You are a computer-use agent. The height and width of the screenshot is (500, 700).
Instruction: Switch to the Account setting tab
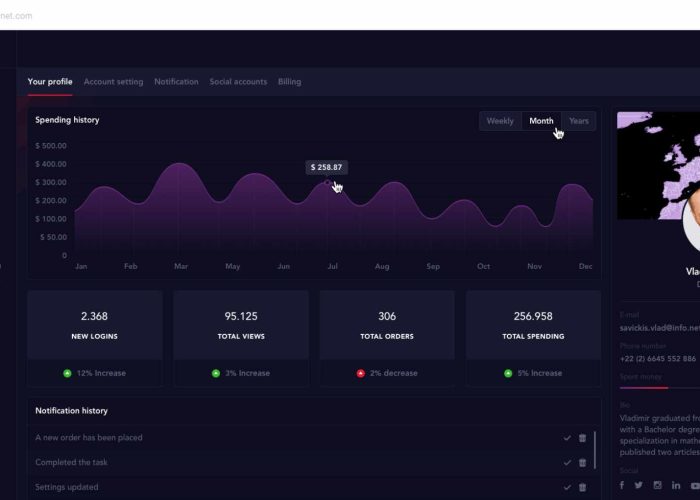tap(113, 82)
